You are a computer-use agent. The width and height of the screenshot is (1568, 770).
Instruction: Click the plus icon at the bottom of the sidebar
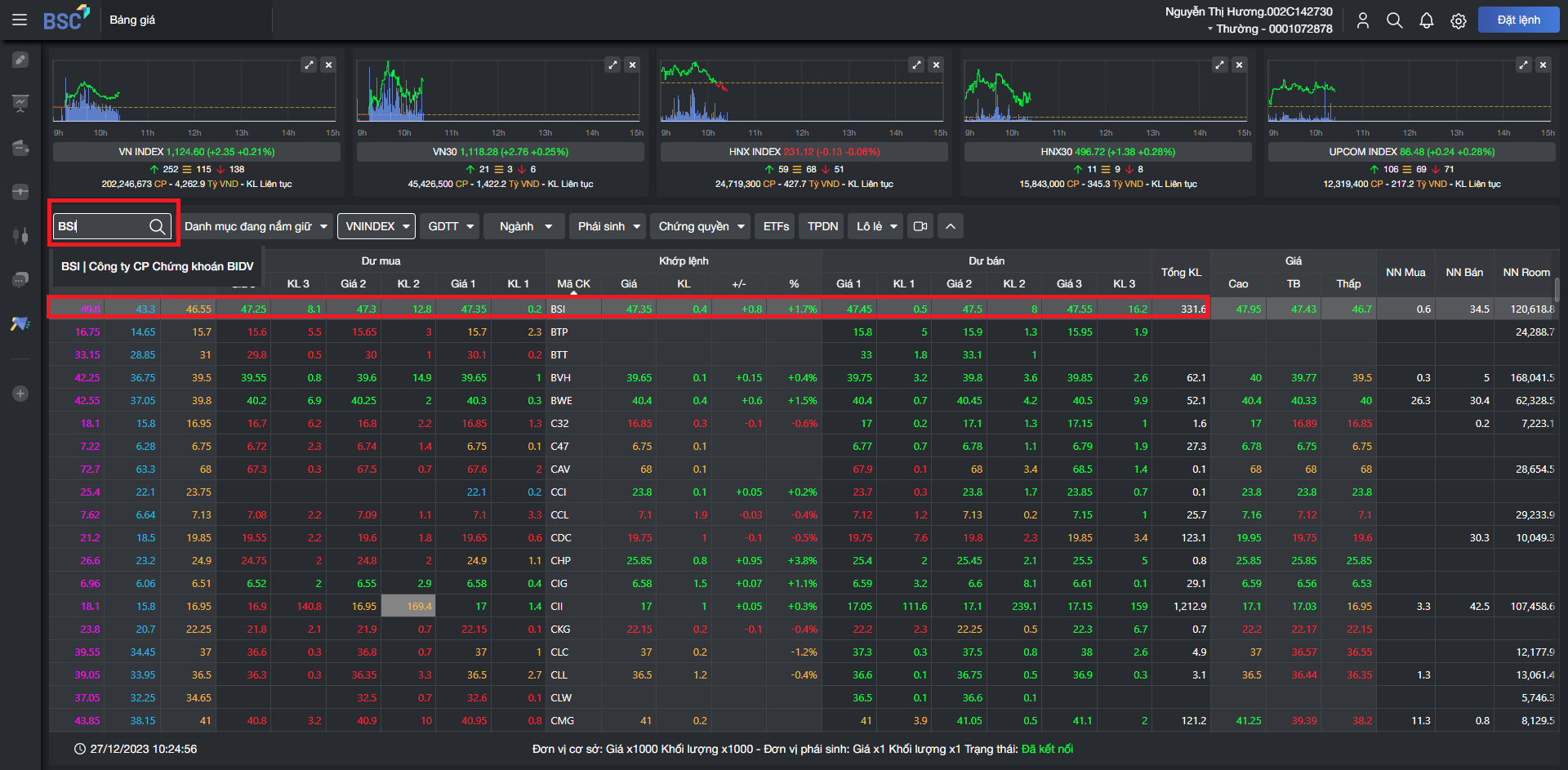coord(20,393)
